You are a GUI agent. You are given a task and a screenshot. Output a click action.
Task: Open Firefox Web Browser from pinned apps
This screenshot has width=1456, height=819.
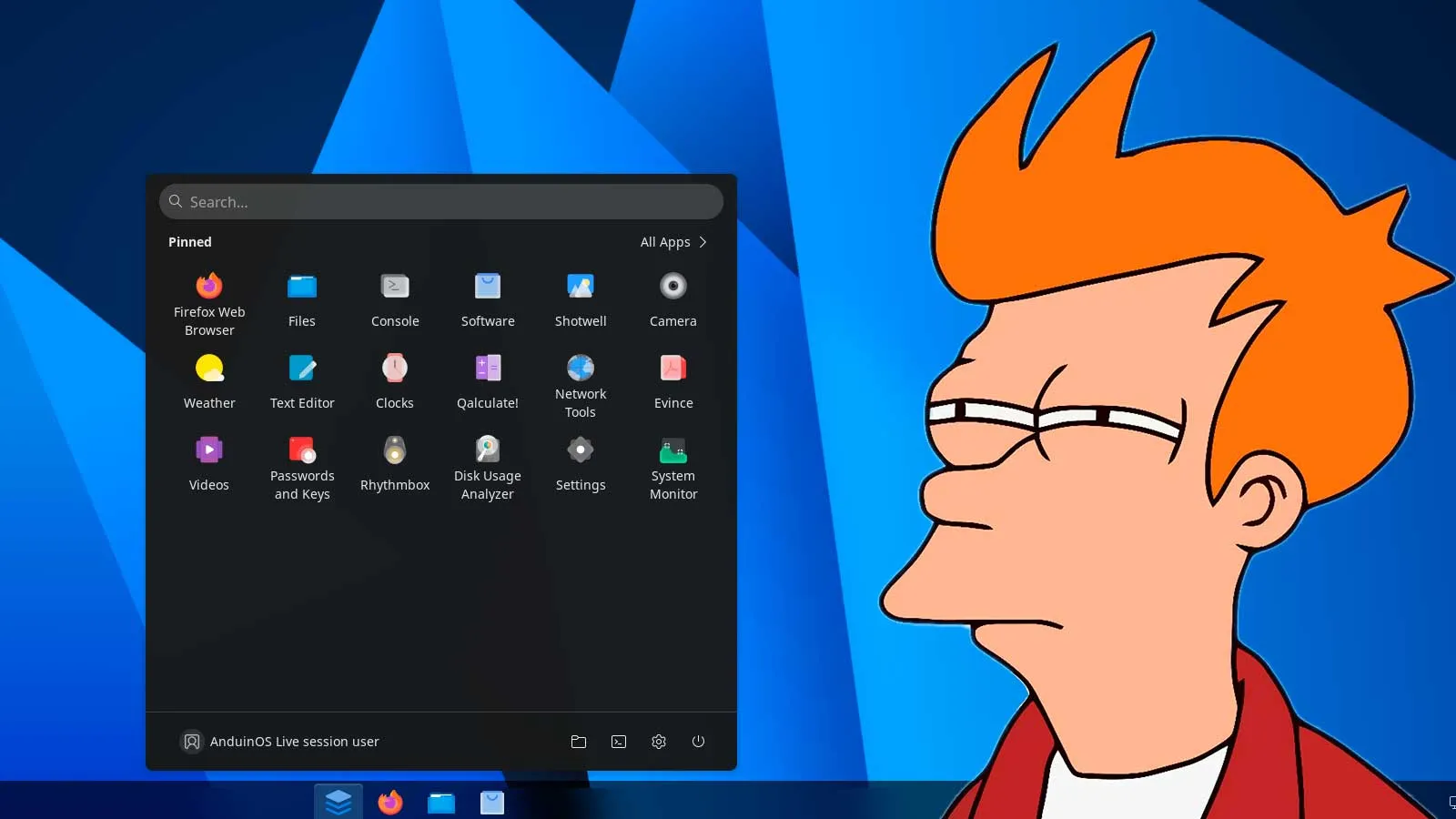tap(209, 303)
